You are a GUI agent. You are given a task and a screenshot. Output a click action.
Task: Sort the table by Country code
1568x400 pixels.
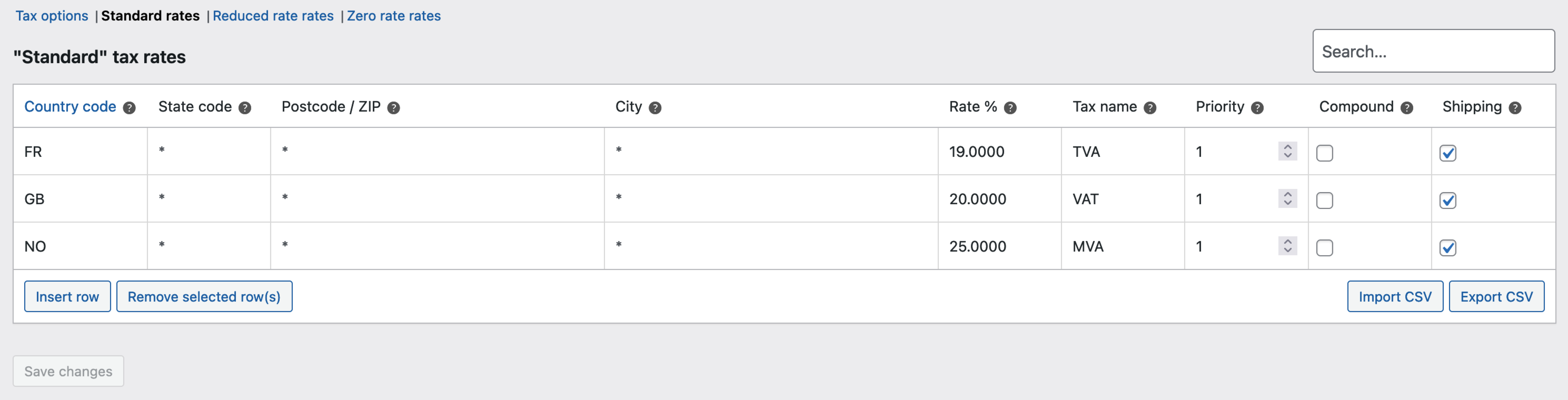70,107
